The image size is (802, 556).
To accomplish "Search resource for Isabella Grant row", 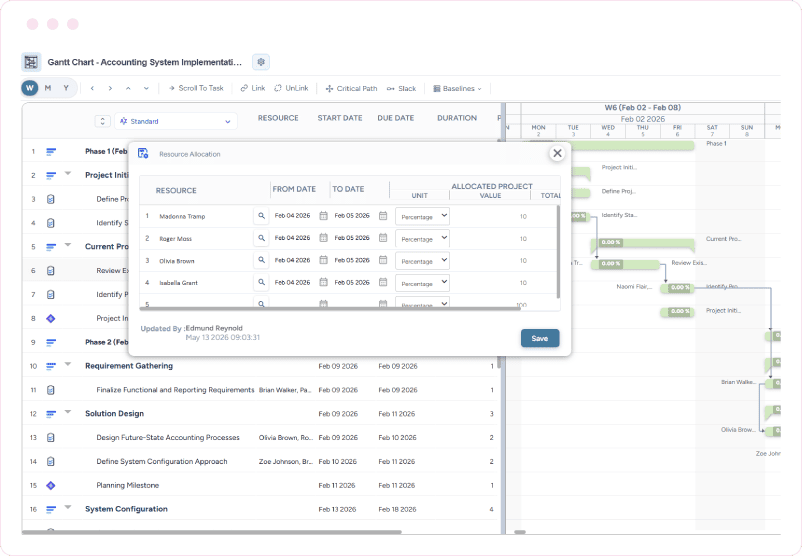I will tap(261, 282).
